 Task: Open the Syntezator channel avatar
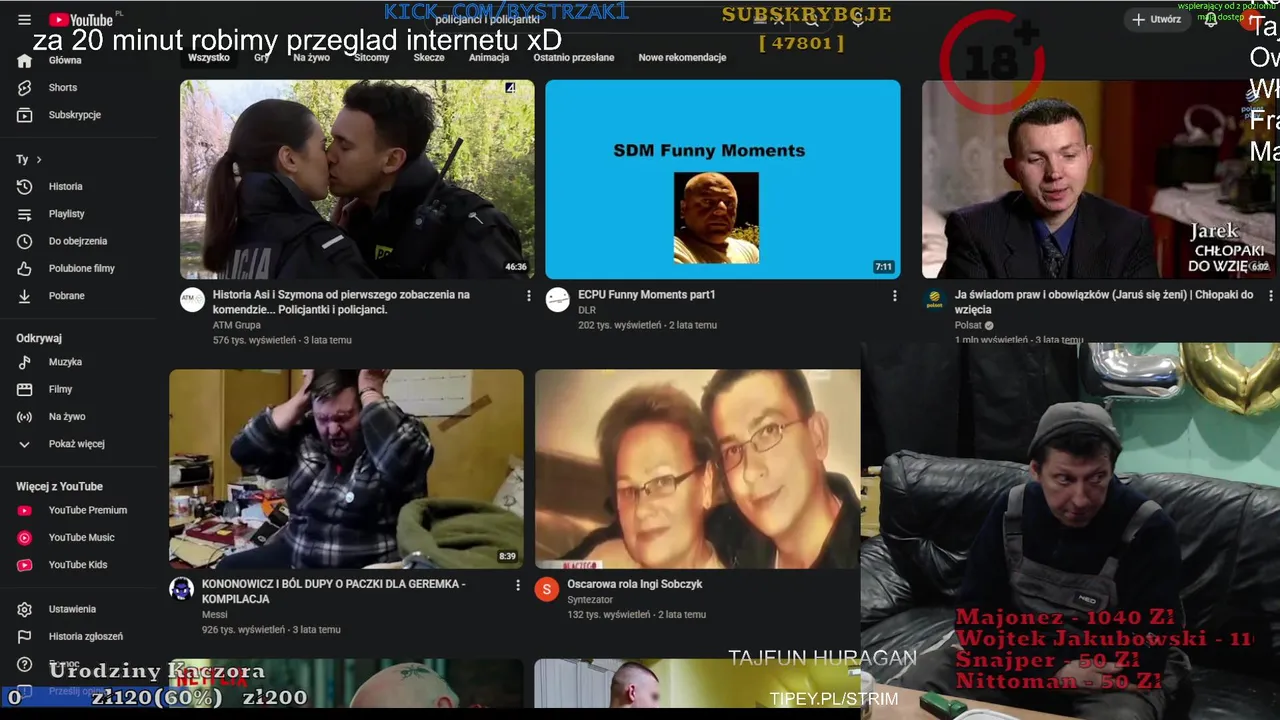[546, 588]
